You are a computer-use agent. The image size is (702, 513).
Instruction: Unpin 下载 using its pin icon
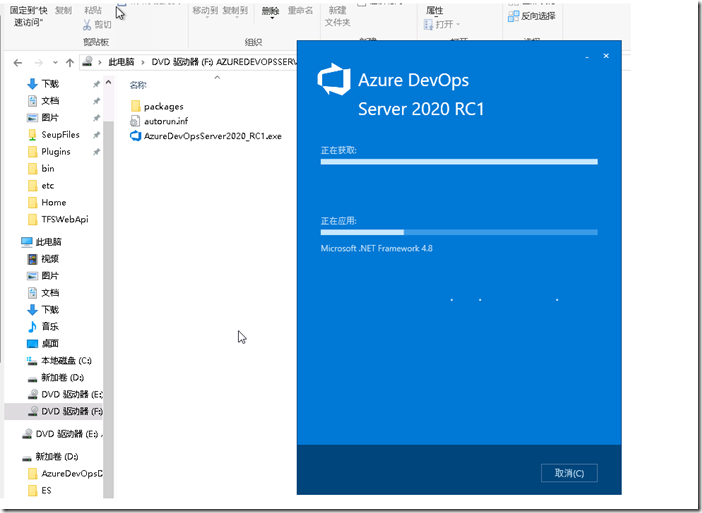[x=96, y=84]
